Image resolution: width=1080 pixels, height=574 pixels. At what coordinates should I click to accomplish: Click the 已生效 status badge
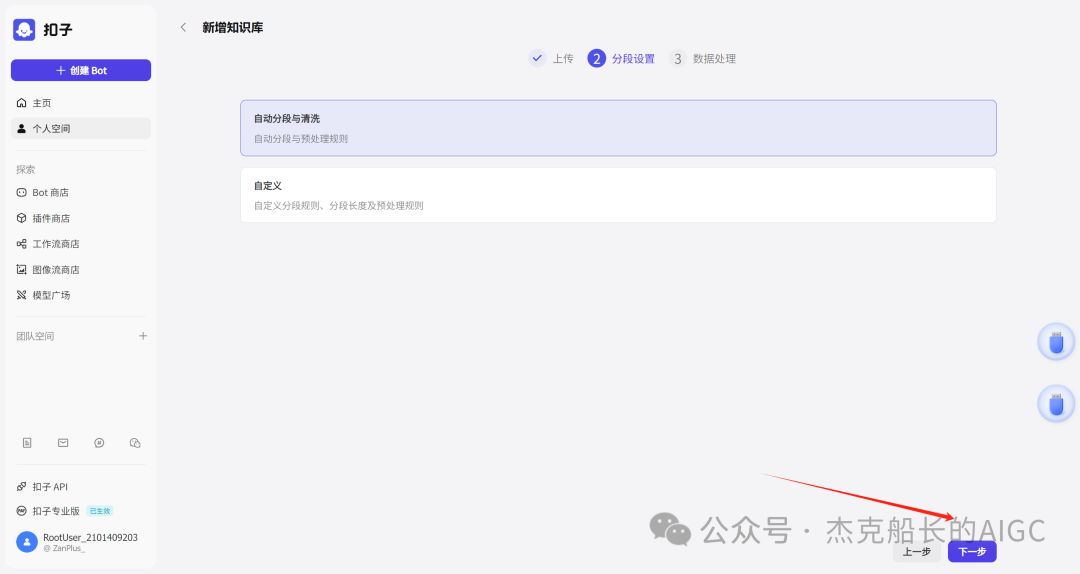pos(100,511)
